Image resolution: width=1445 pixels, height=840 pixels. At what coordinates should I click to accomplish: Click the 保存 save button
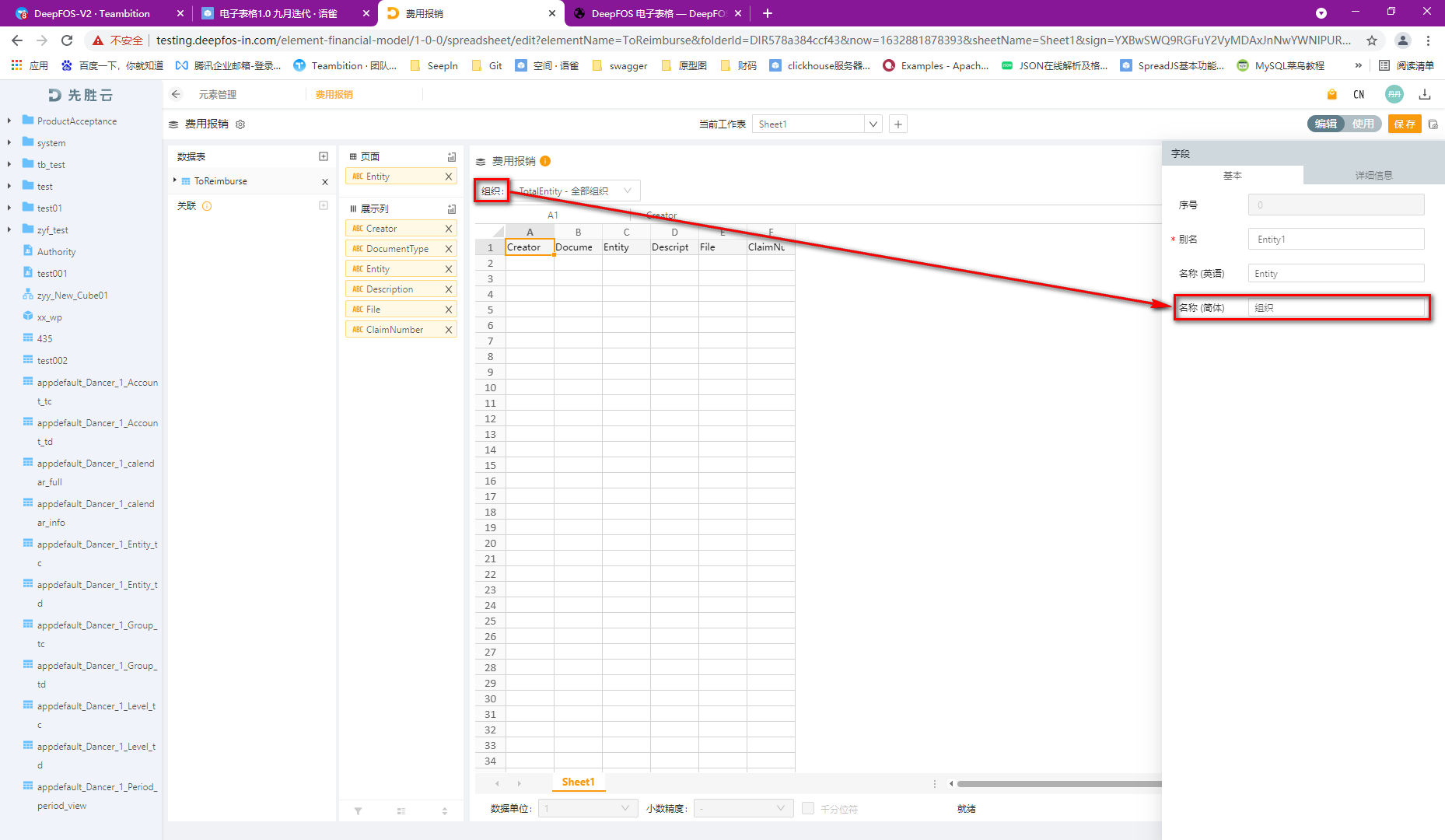coord(1405,124)
